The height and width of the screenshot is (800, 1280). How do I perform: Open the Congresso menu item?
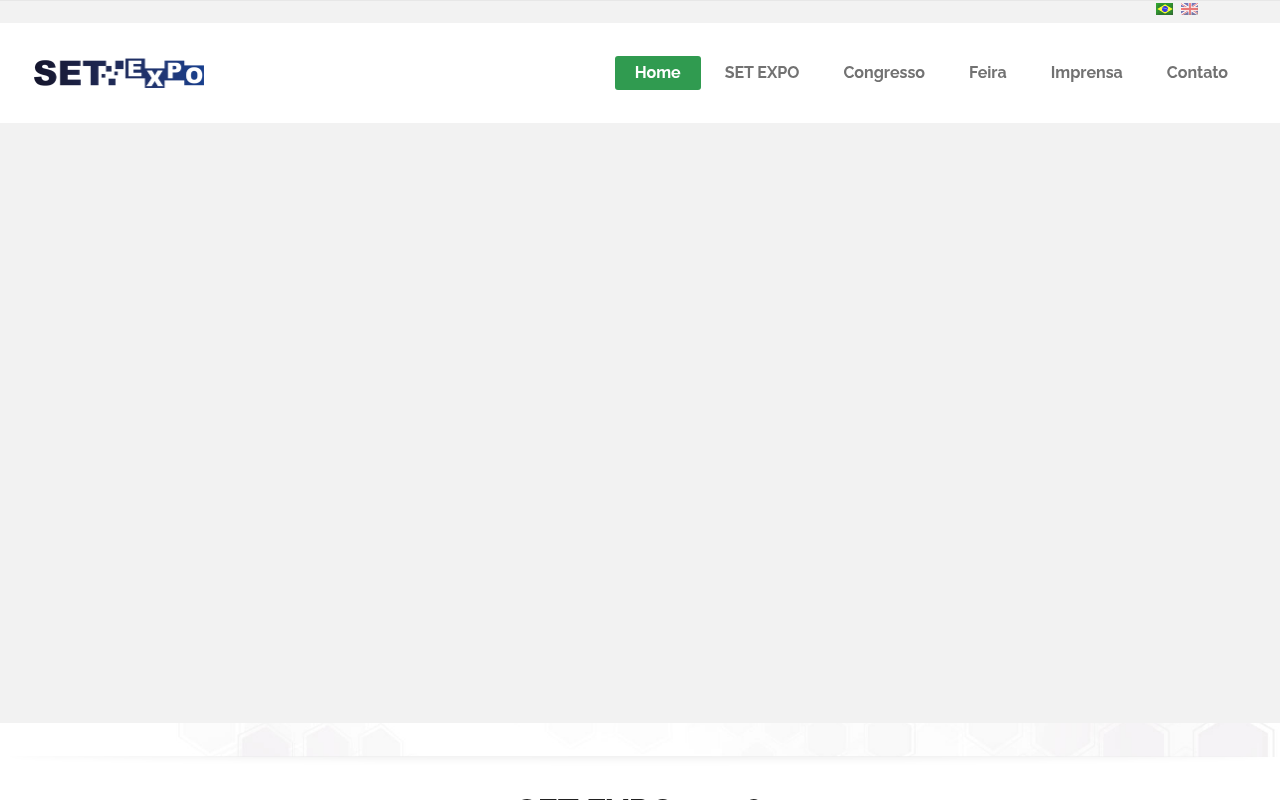[884, 73]
